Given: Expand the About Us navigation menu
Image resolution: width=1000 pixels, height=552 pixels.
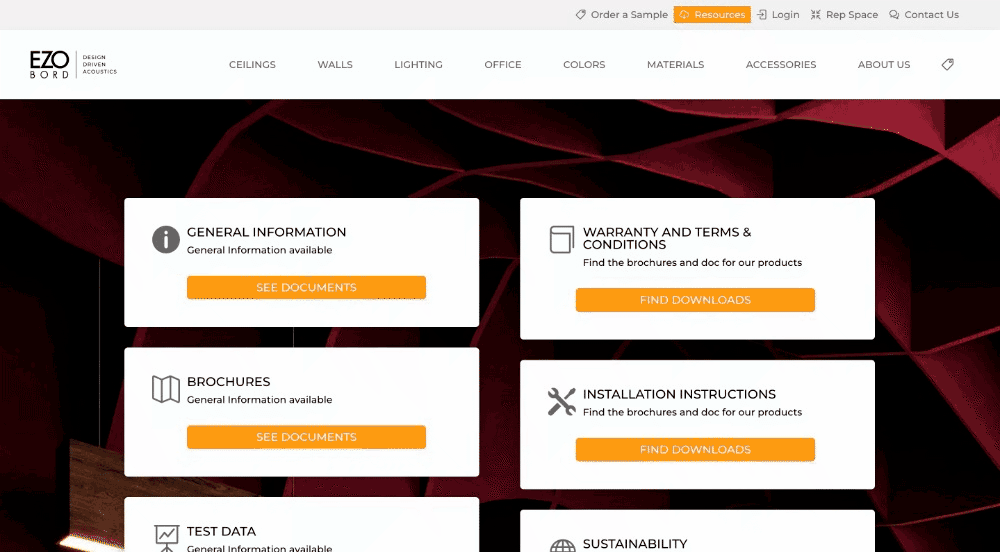Looking at the screenshot, I should (x=884, y=65).
